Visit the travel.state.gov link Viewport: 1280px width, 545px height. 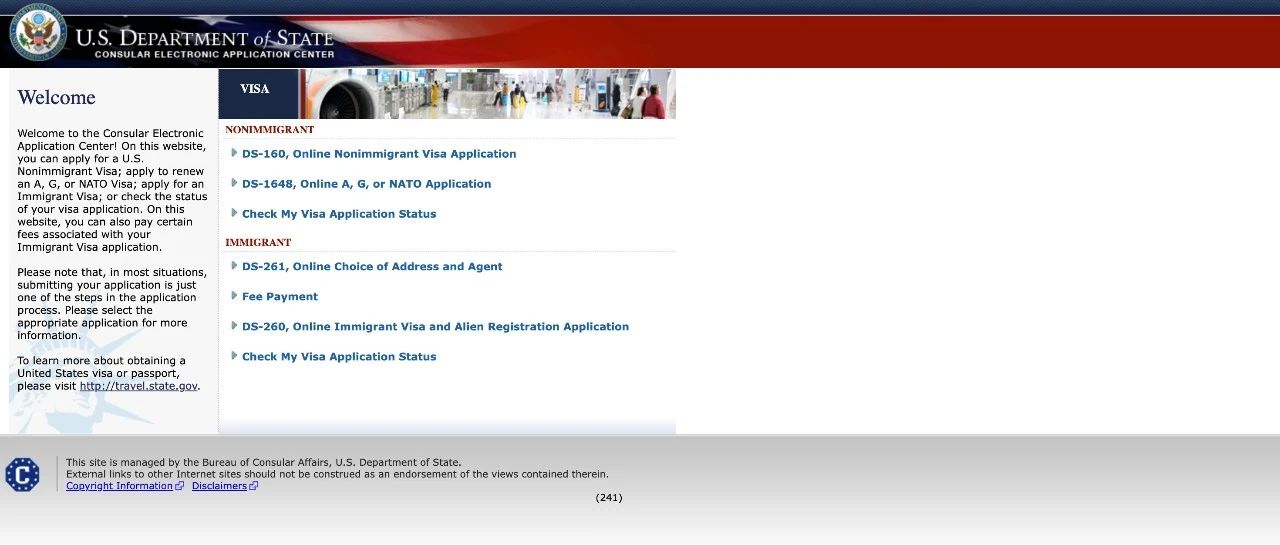click(x=139, y=386)
